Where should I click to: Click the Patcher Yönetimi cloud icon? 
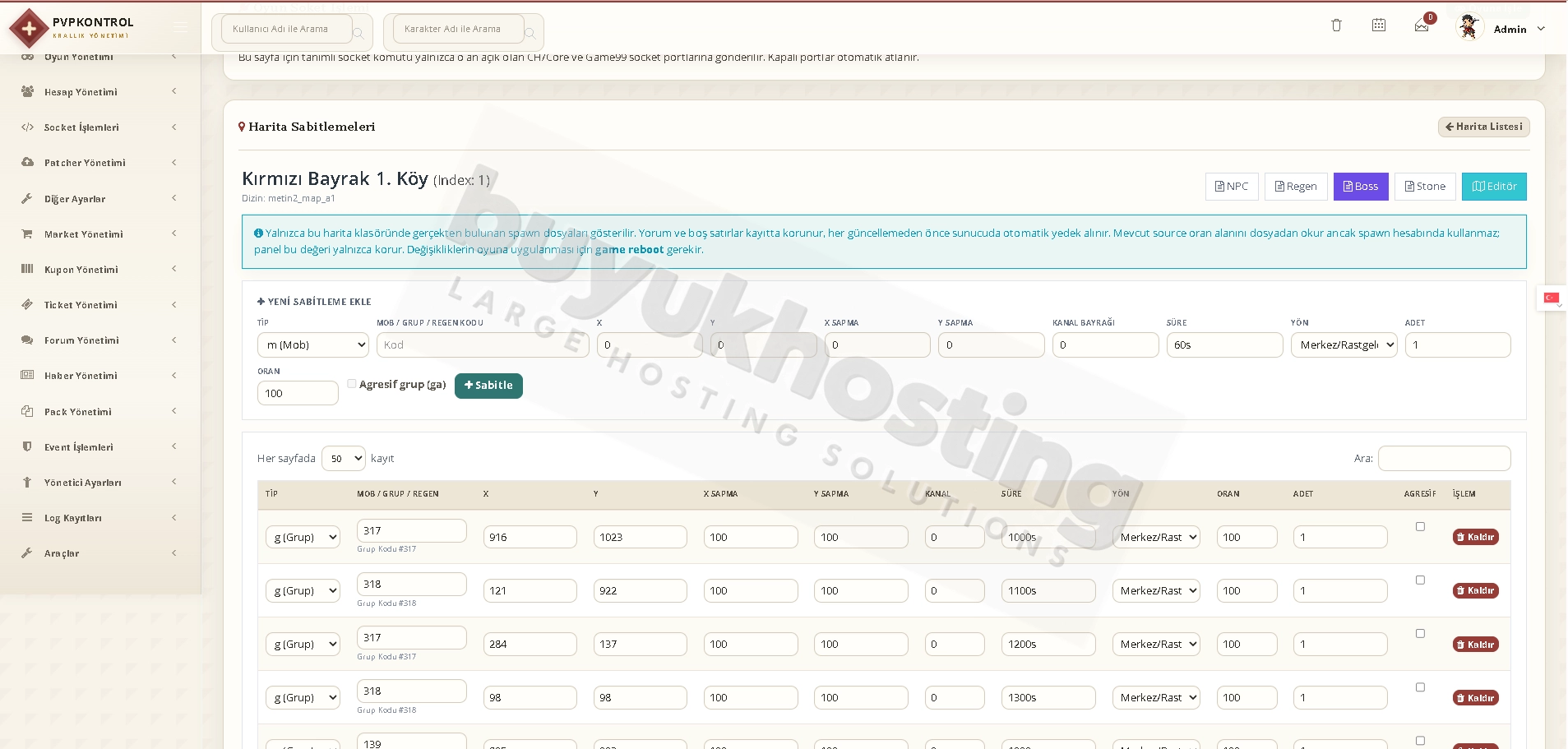27,162
